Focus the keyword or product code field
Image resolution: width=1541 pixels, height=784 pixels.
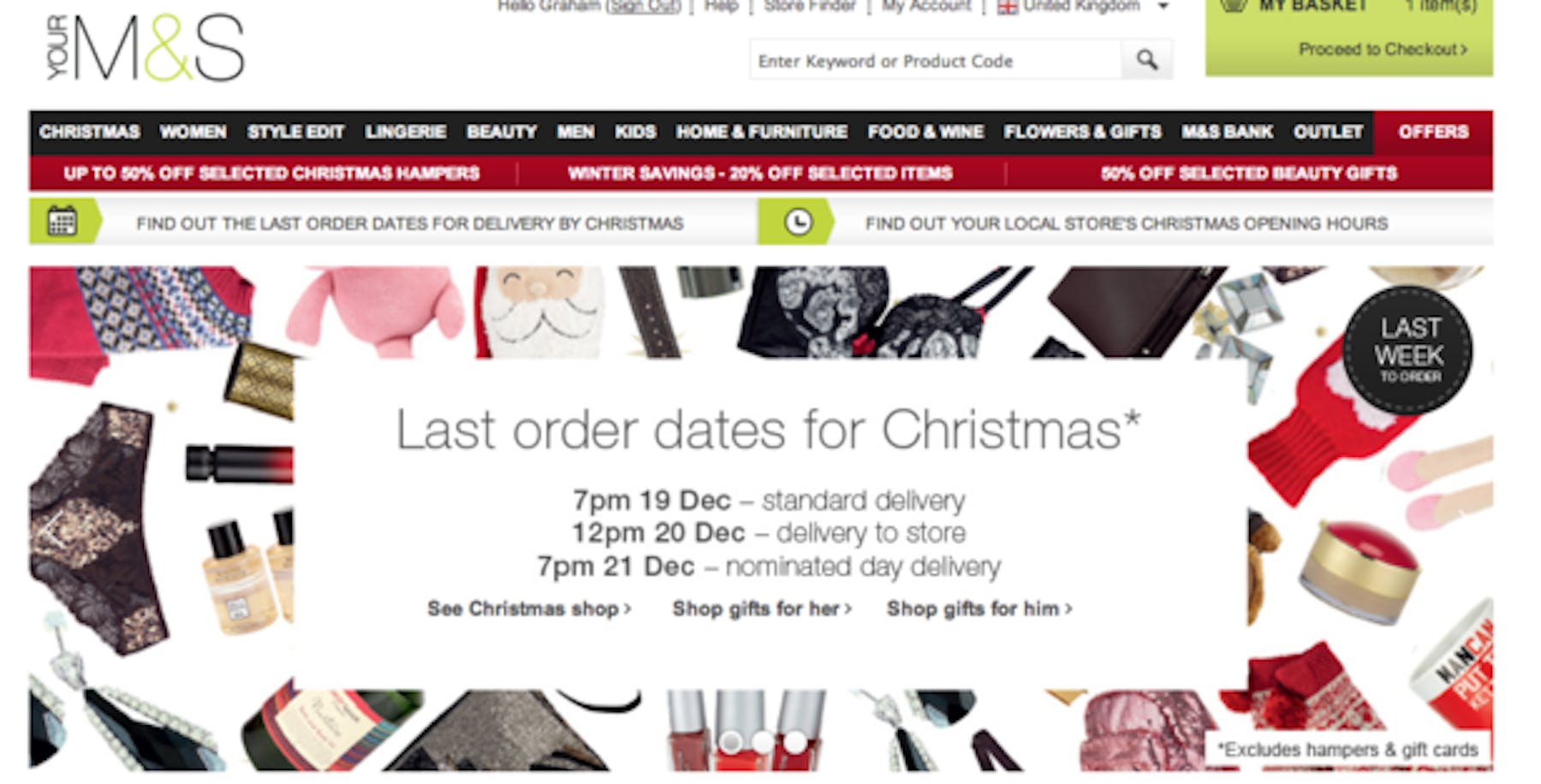pos(936,60)
